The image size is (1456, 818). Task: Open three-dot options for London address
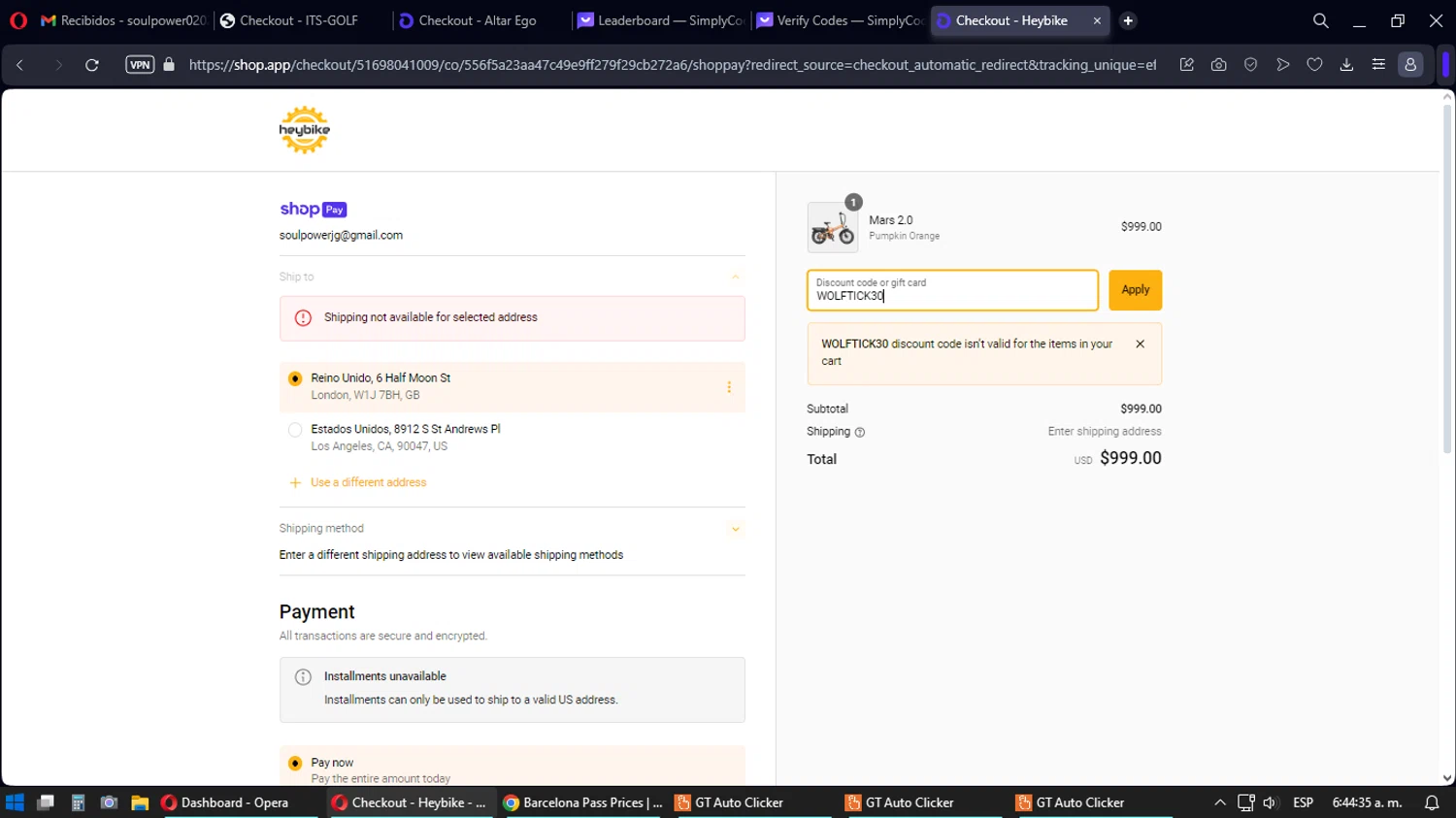pyautogui.click(x=729, y=387)
